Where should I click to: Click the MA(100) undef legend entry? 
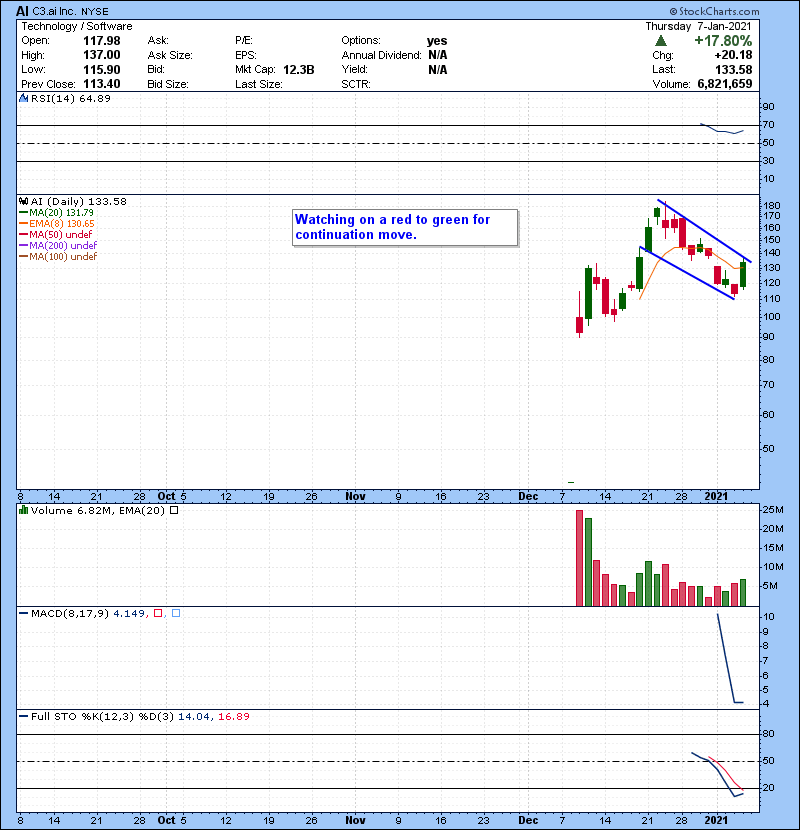[63, 256]
